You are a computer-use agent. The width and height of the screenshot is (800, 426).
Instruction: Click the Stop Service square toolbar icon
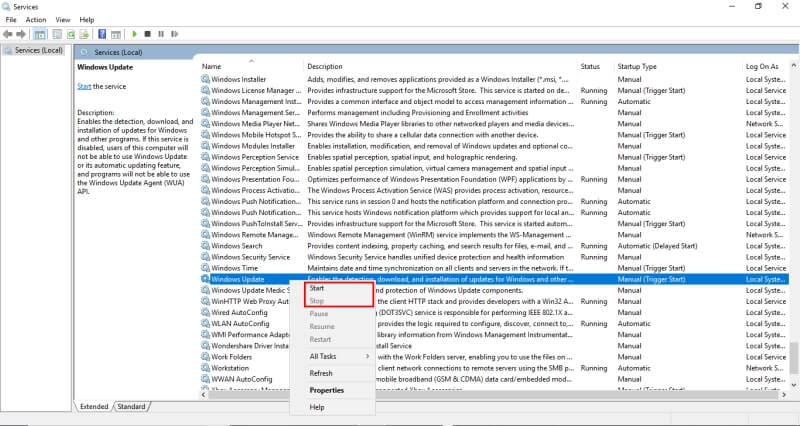pyautogui.click(x=147, y=33)
